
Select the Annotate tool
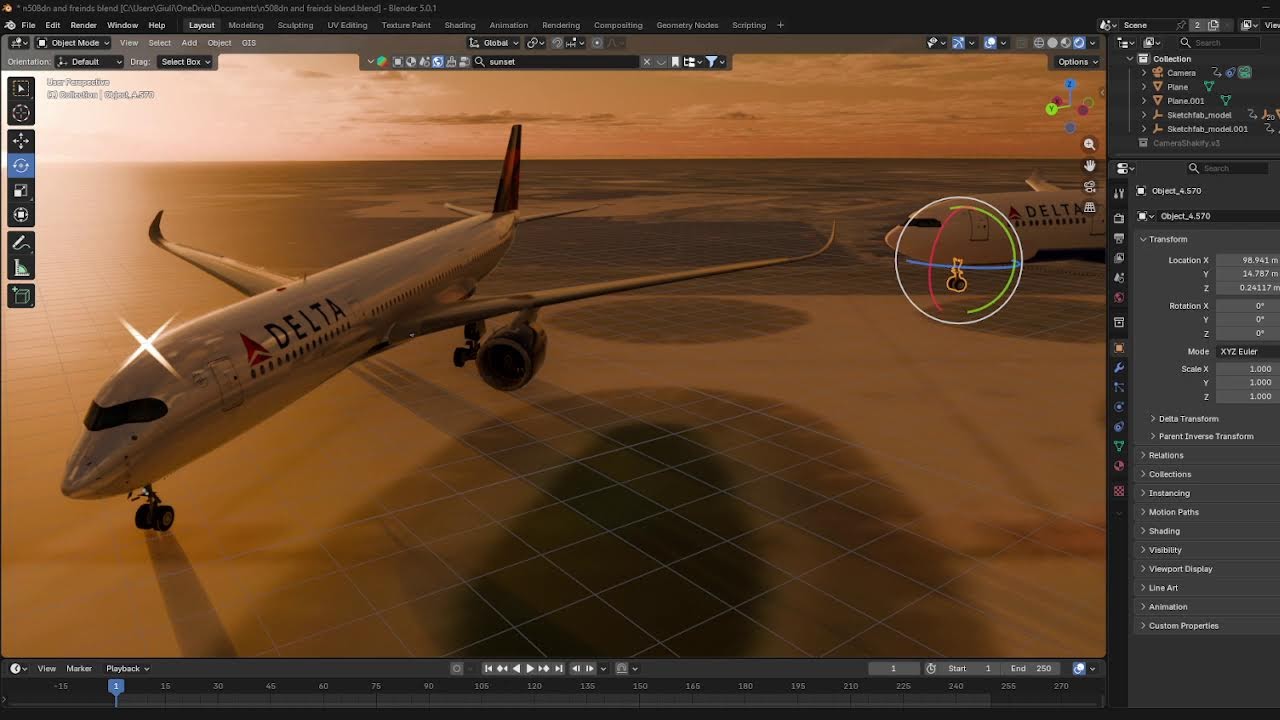coord(21,243)
